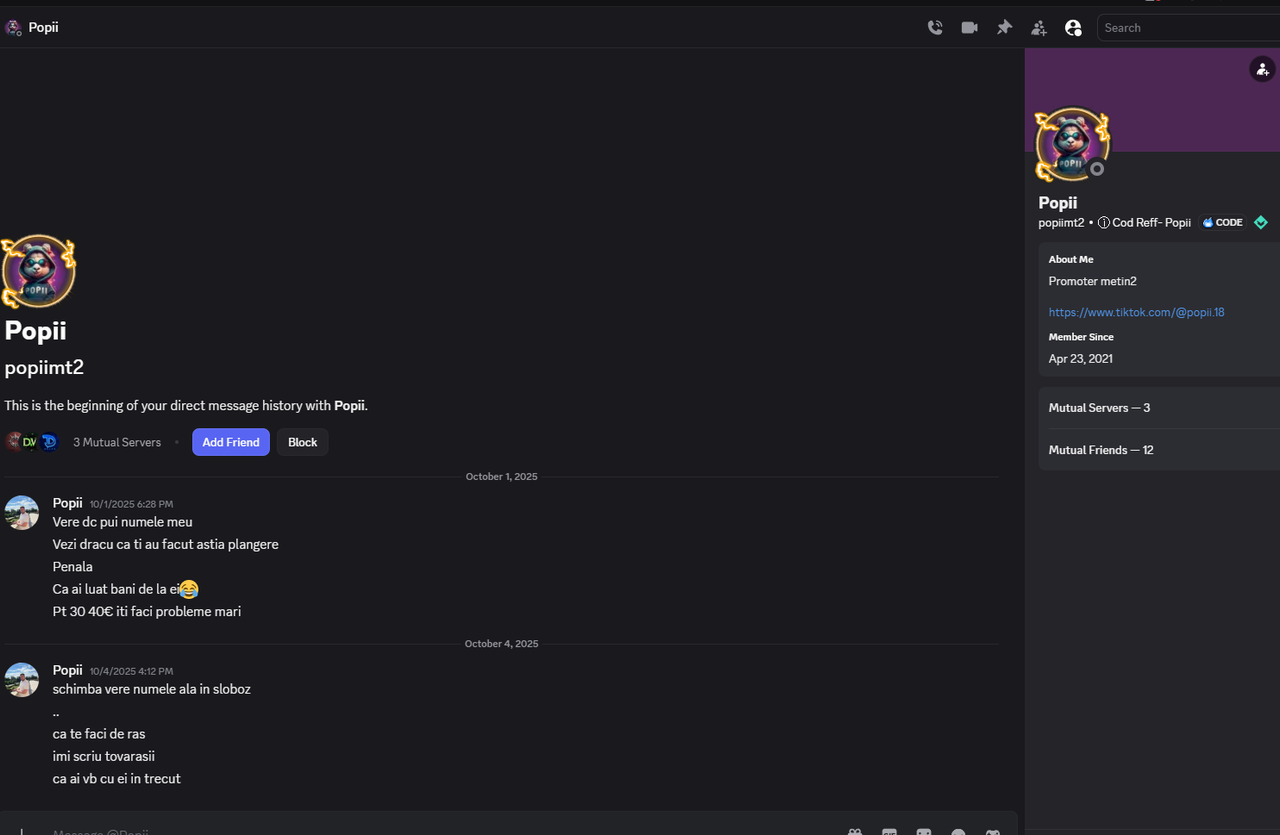Click 'Pt 30 40€ iti faci probleme mari'
This screenshot has width=1280, height=835.
[x=147, y=611]
